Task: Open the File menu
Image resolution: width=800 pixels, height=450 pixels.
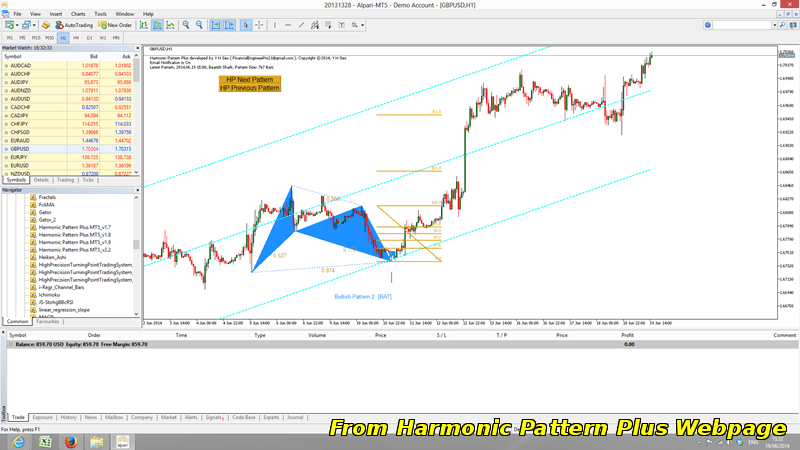Action: pos(17,14)
